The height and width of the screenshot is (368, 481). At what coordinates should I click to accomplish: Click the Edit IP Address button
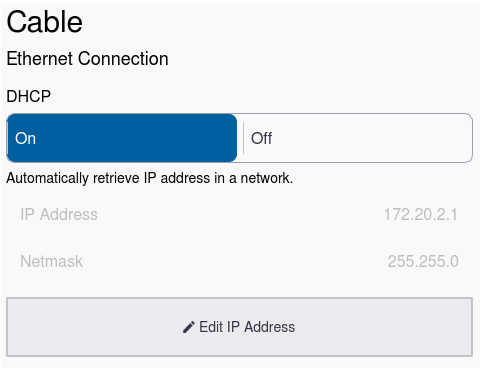(x=239, y=327)
